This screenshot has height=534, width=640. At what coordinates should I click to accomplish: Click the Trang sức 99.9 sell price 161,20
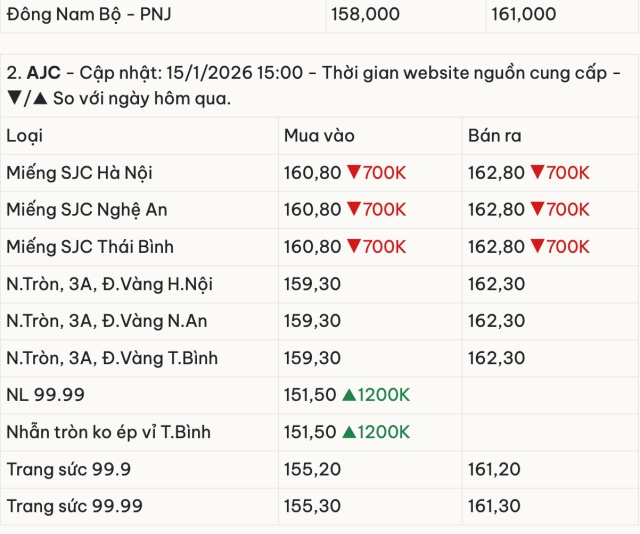point(493,469)
